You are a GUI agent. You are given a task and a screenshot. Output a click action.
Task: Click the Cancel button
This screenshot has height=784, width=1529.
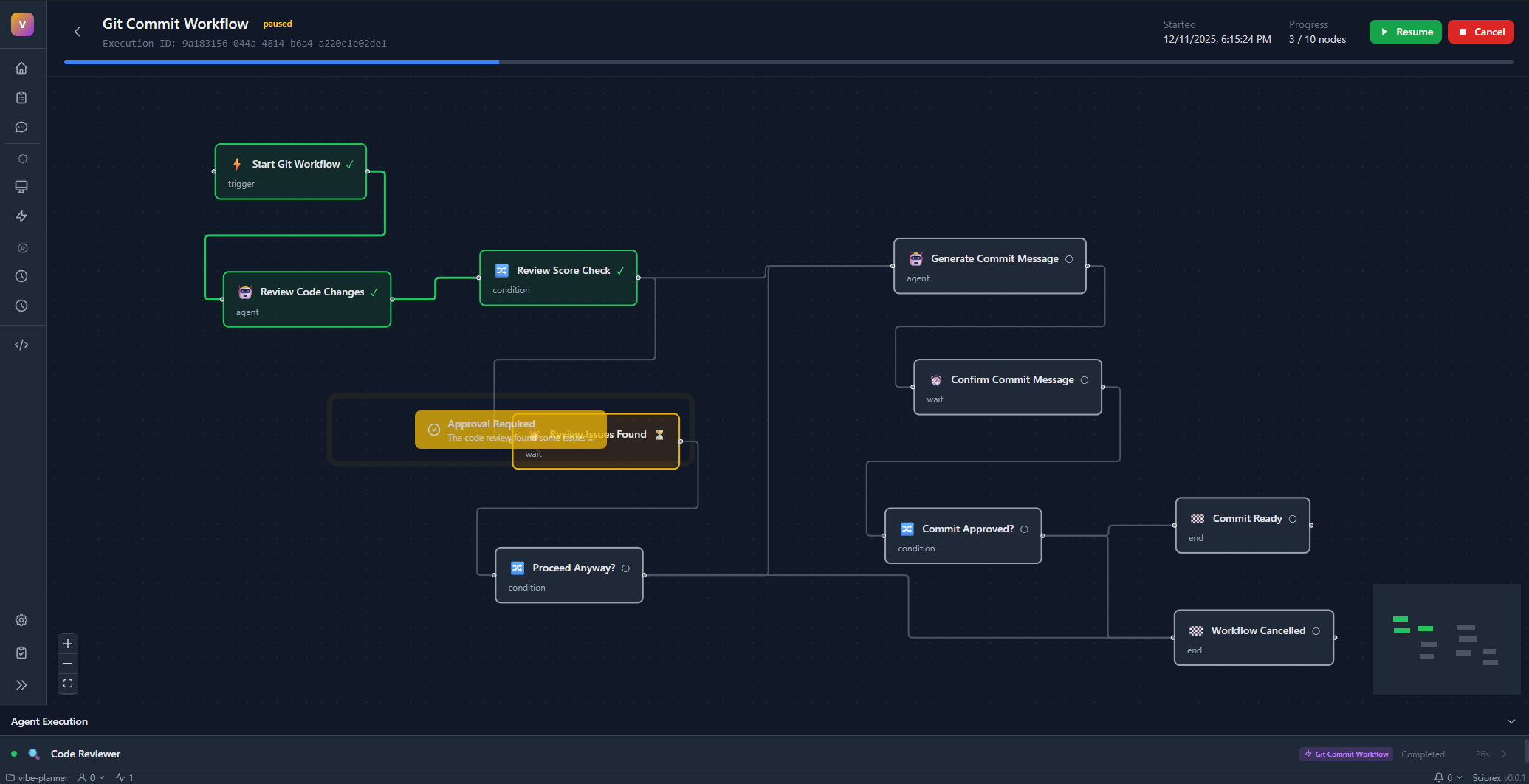[x=1481, y=32]
